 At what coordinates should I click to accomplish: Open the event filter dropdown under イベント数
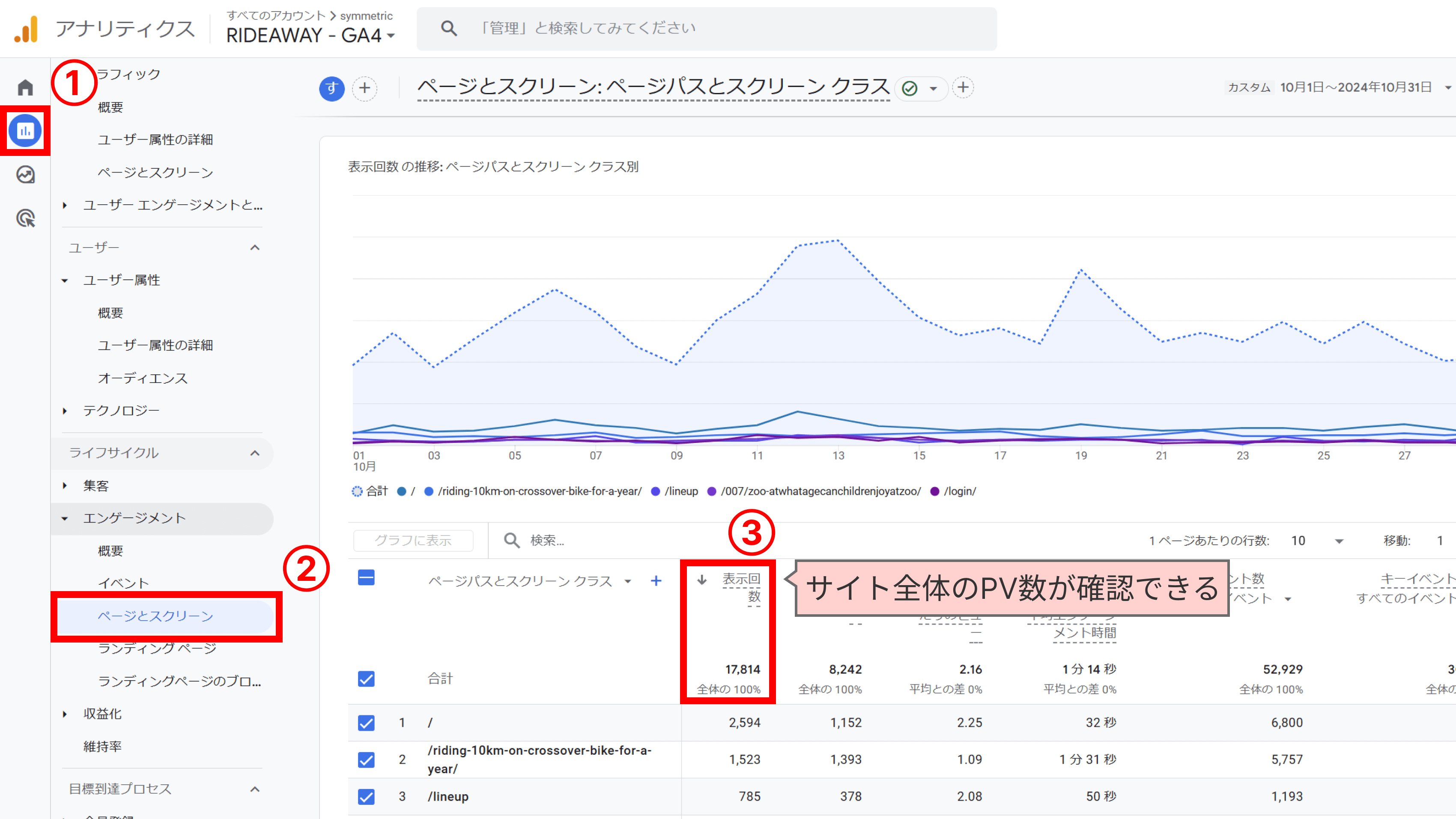pos(1288,599)
